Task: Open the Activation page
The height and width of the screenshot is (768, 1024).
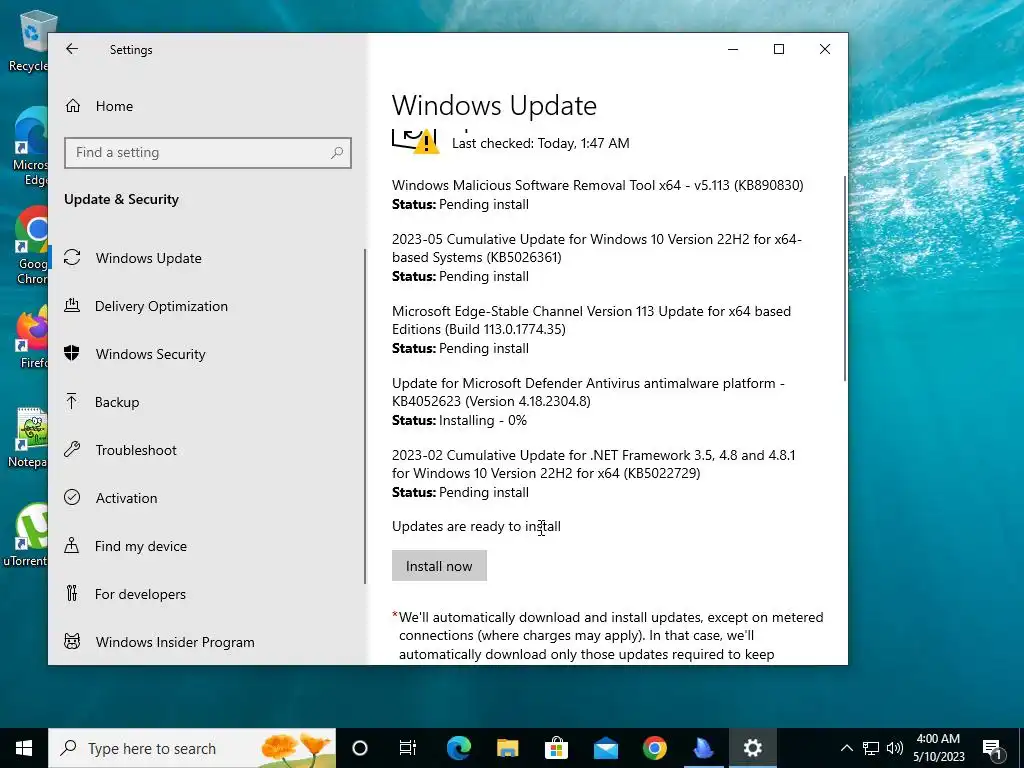Action: [111, 498]
